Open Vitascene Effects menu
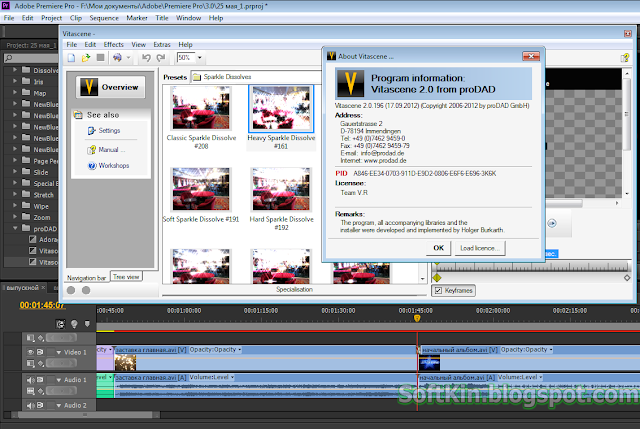 pyautogui.click(x=113, y=44)
